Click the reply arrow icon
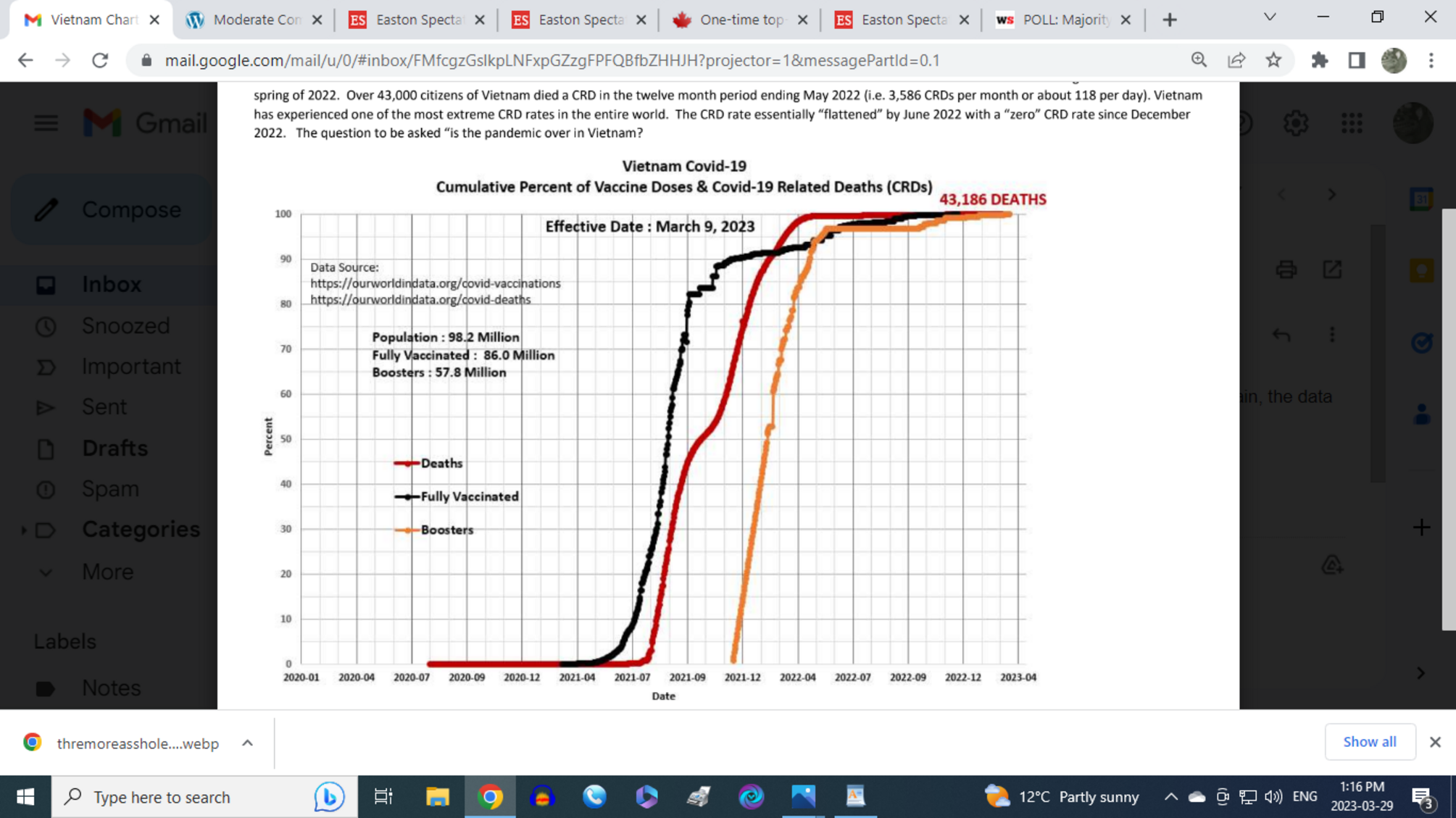This screenshot has width=1456, height=818. click(x=1281, y=335)
